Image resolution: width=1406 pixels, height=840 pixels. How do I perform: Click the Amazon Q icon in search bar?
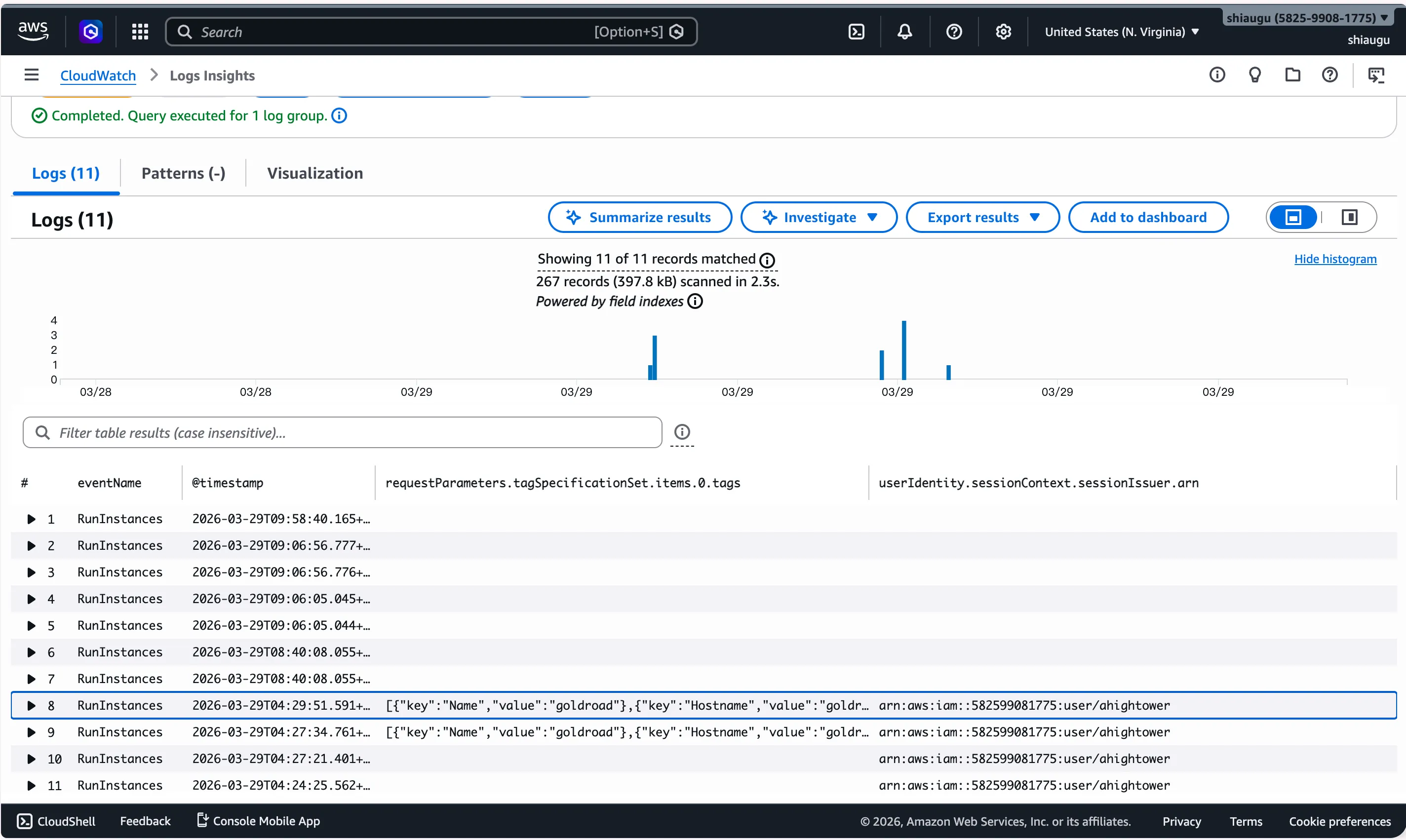(x=676, y=32)
